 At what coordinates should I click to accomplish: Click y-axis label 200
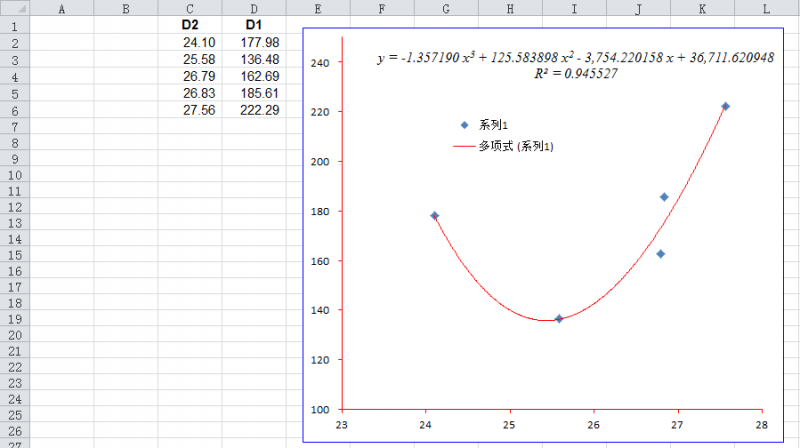coord(320,162)
